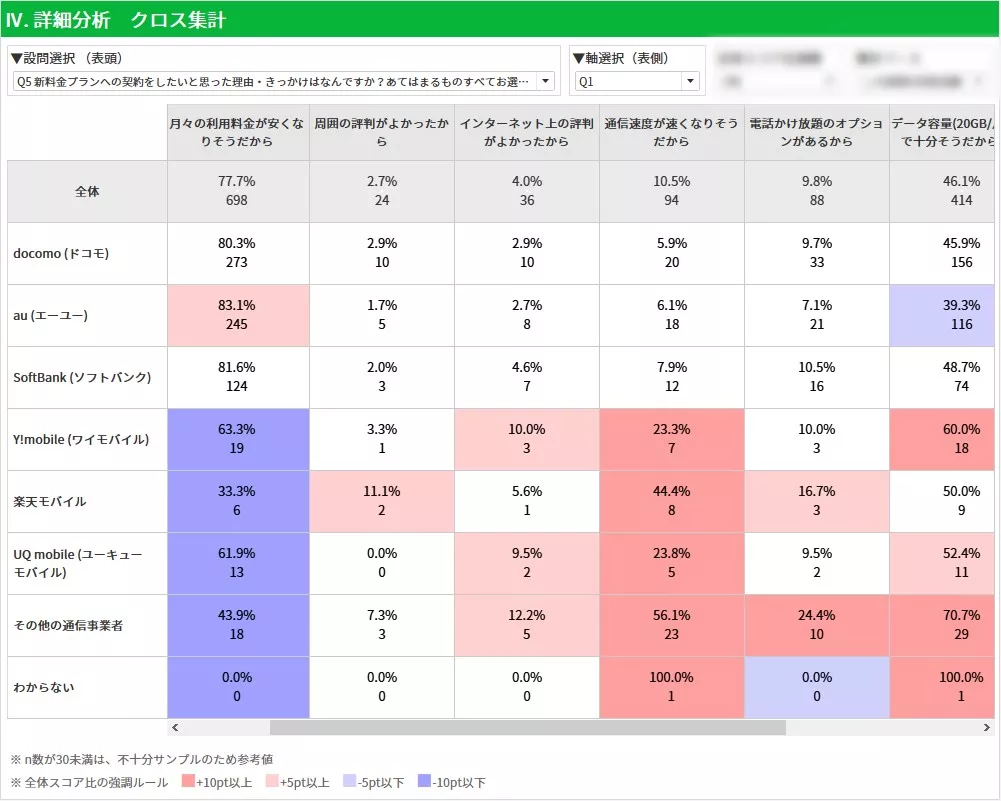Screen dimensions: 1001x801
Task: Click the +5pt以上 legend color swatch
Action: click(271, 782)
